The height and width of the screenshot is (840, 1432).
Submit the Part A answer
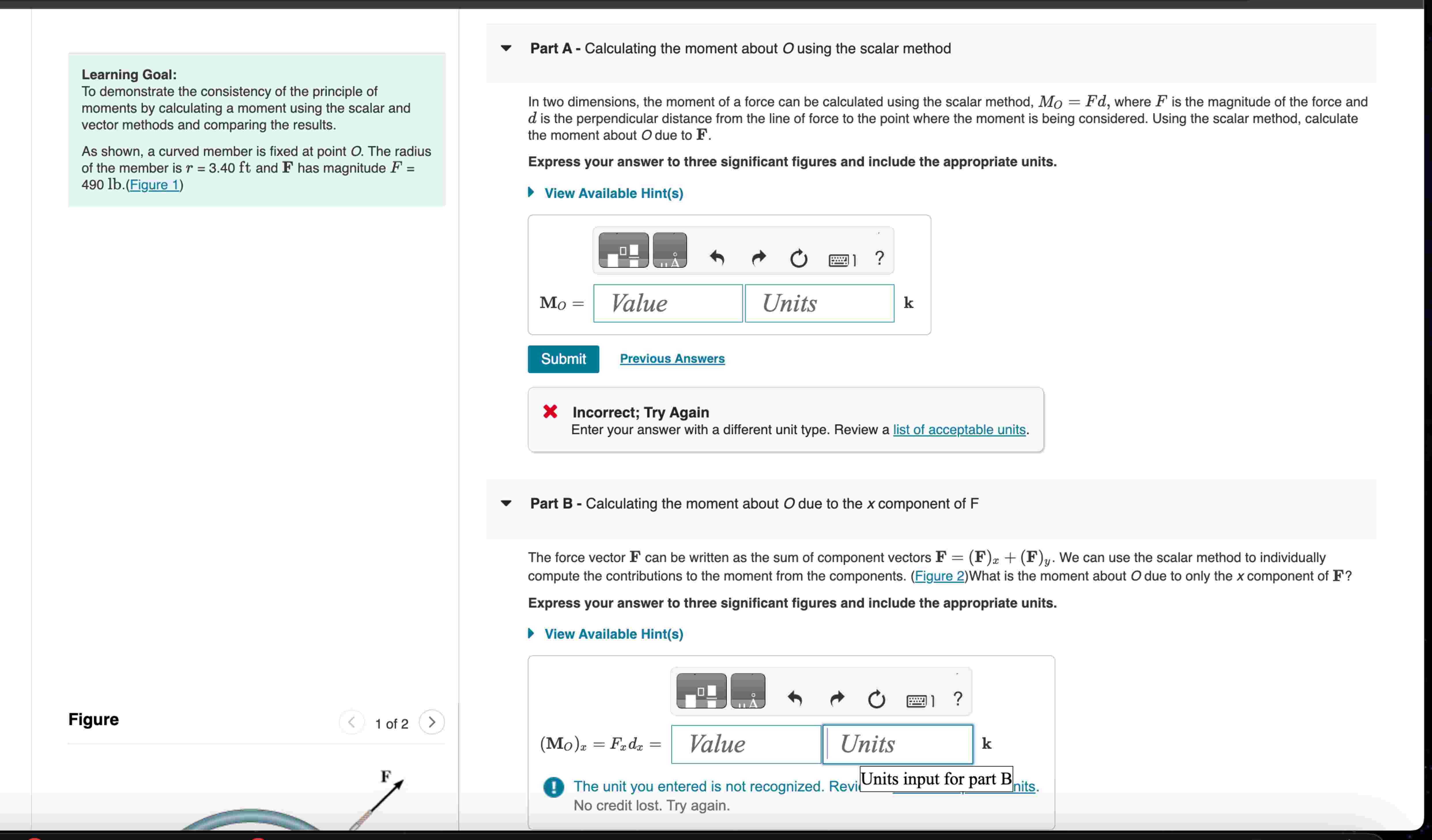pos(563,358)
